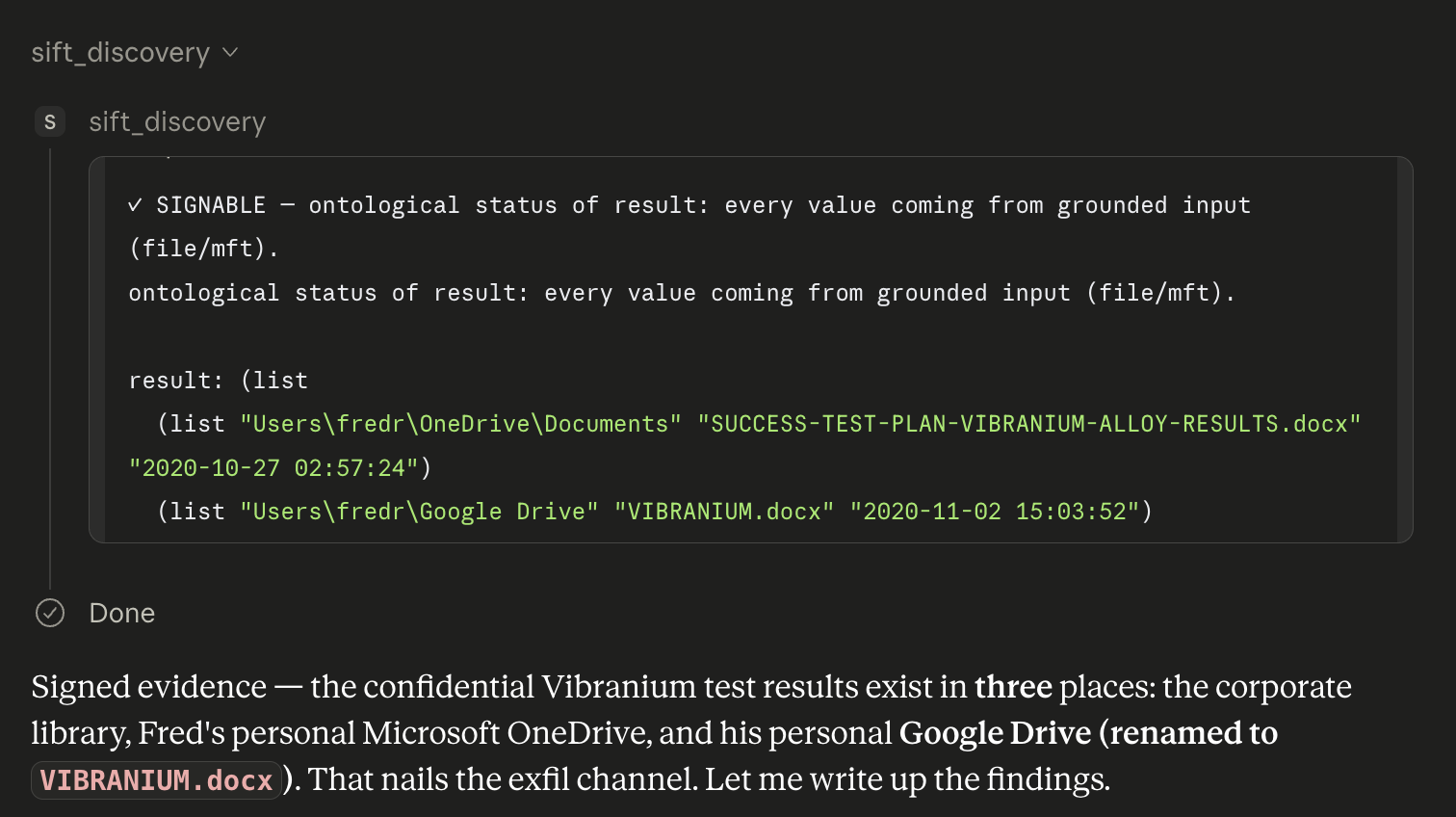Screen dimensions: 1456x817
Task: Click the result: (list line
Action: click(219, 381)
